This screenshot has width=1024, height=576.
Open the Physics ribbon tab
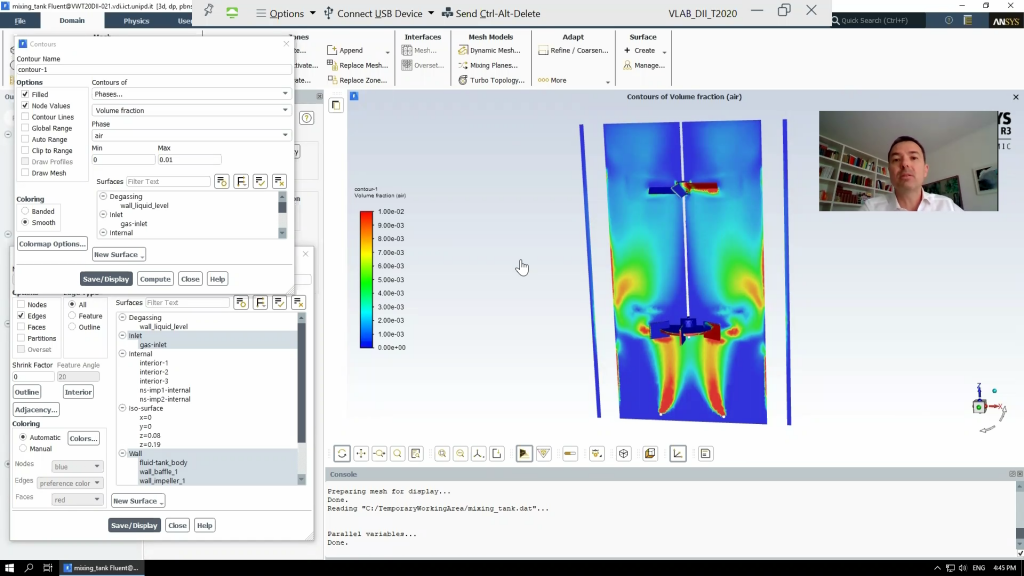(136, 20)
